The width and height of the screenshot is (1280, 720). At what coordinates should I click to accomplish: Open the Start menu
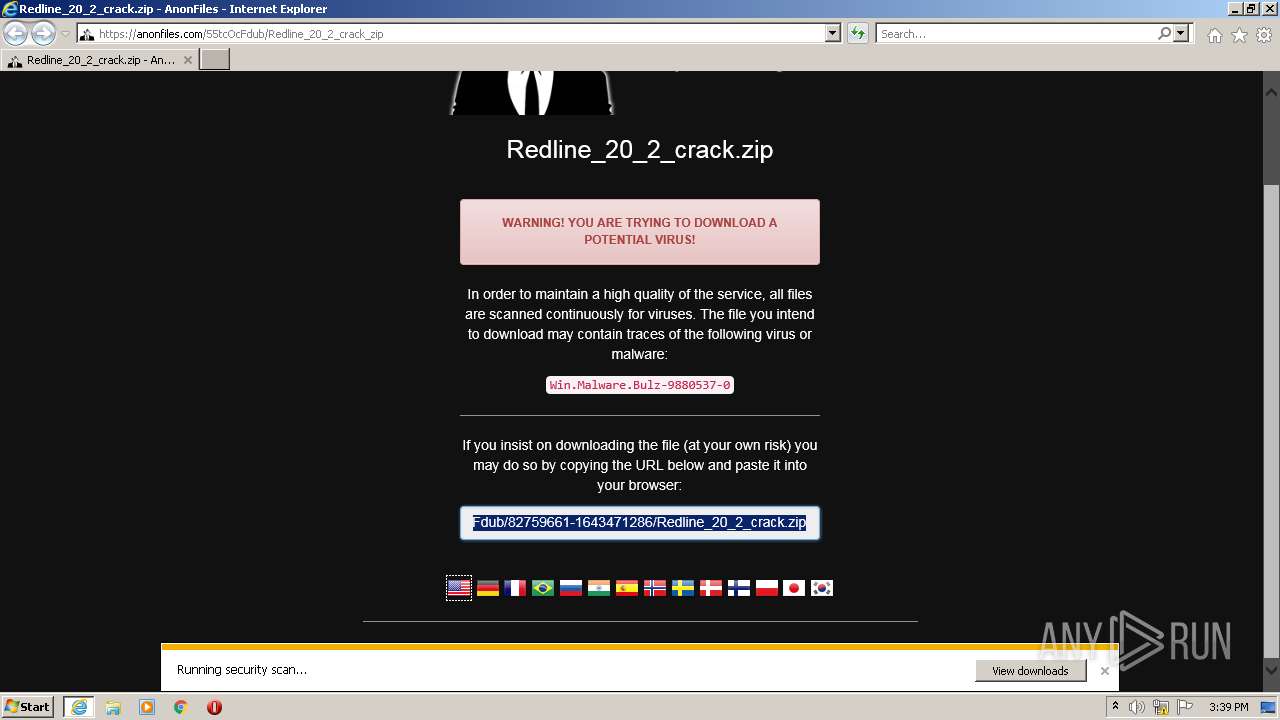pyautogui.click(x=28, y=707)
